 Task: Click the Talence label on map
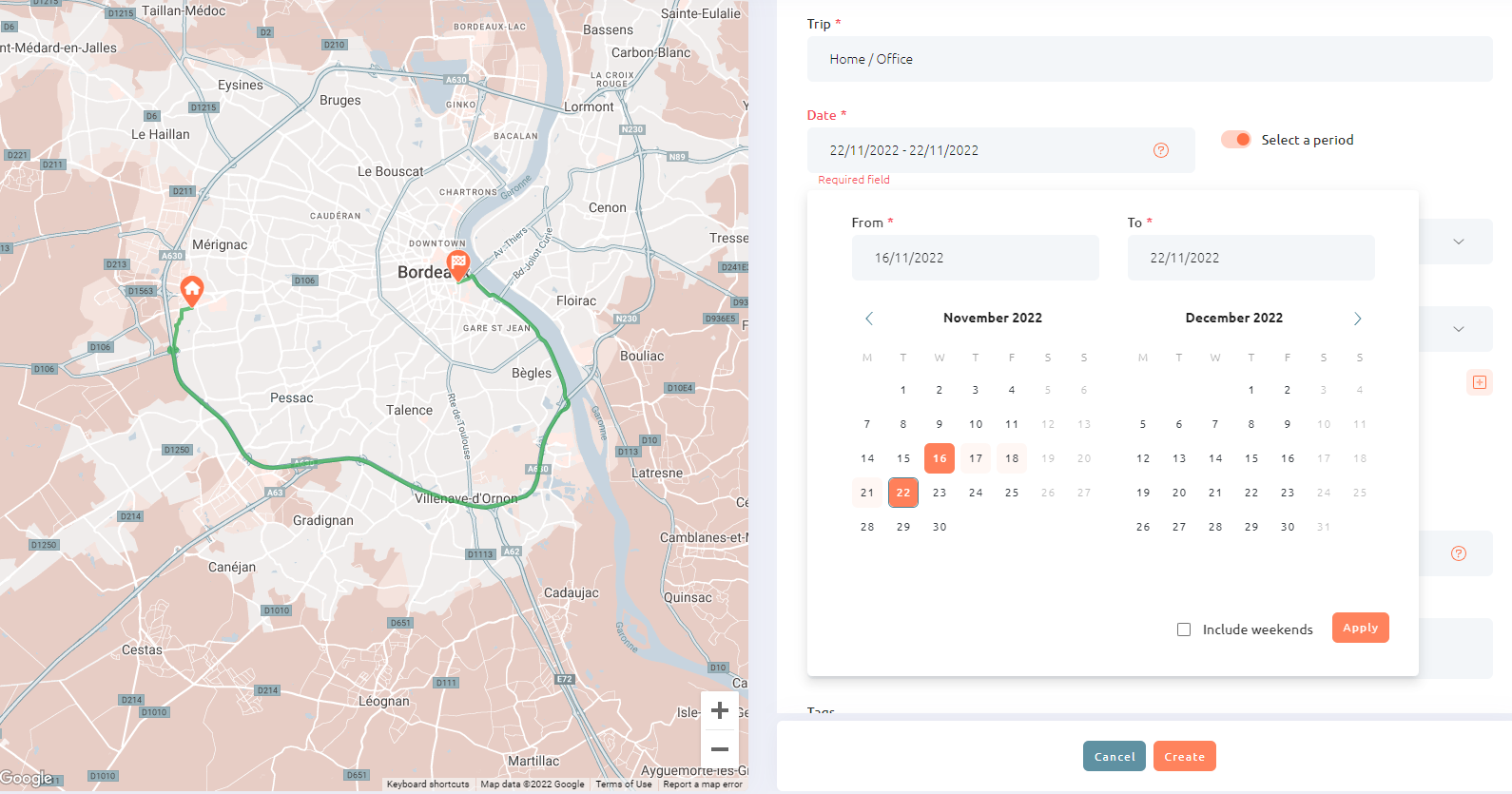click(x=409, y=410)
